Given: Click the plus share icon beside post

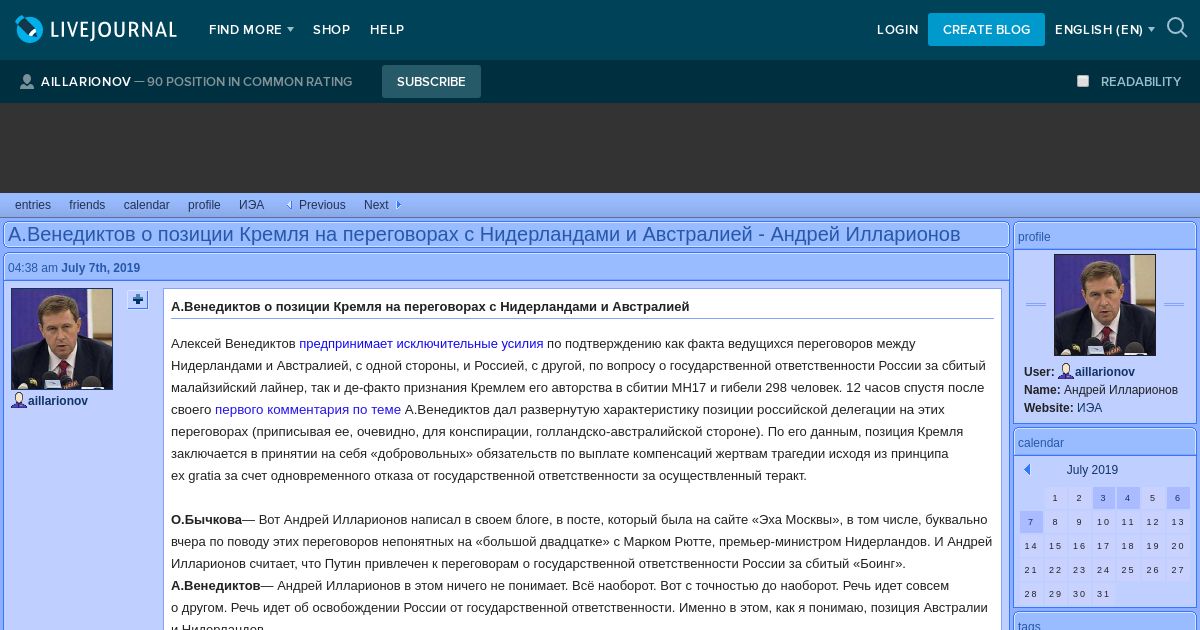Looking at the screenshot, I should [138, 299].
